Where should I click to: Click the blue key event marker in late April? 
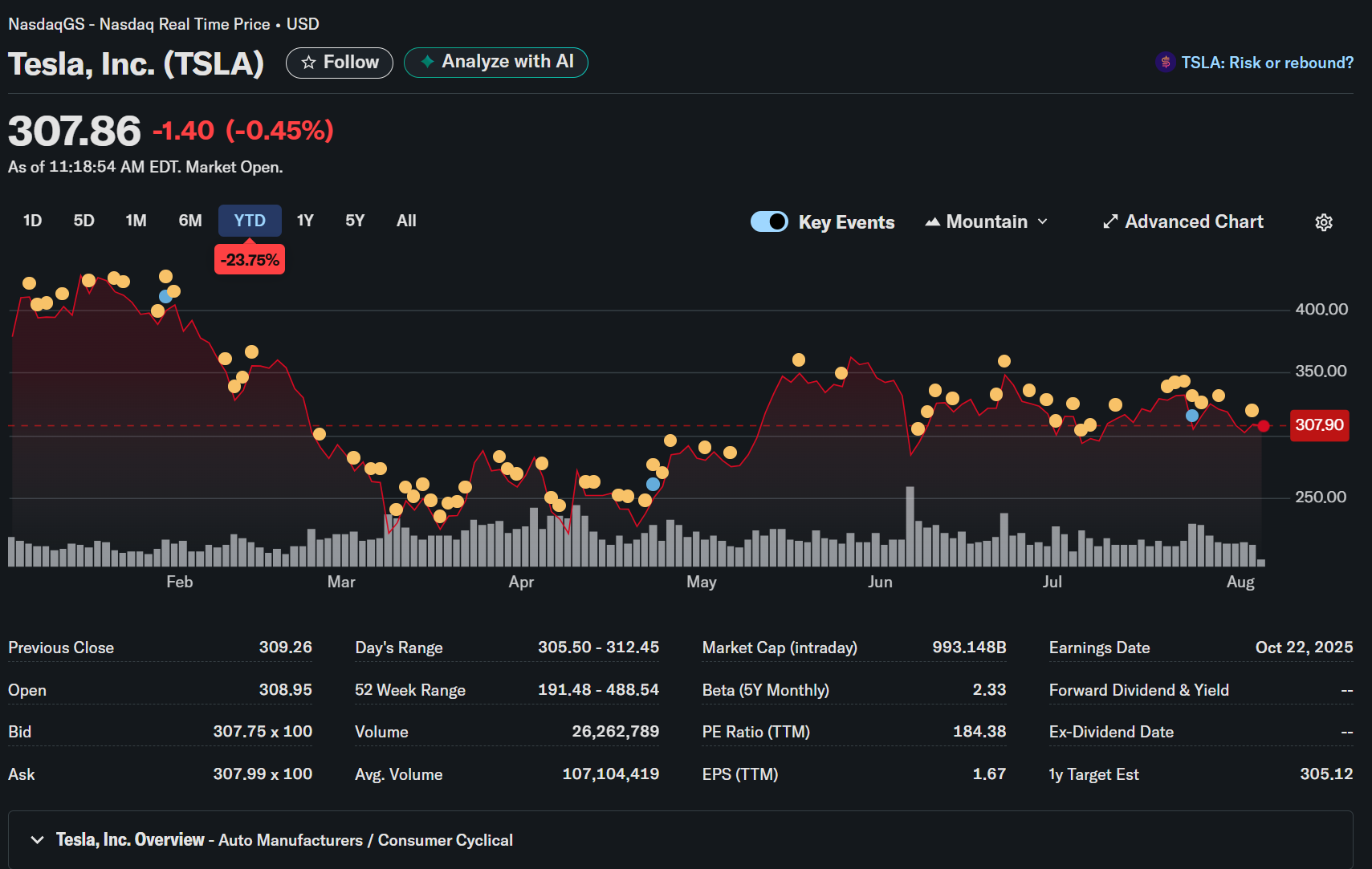point(653,484)
